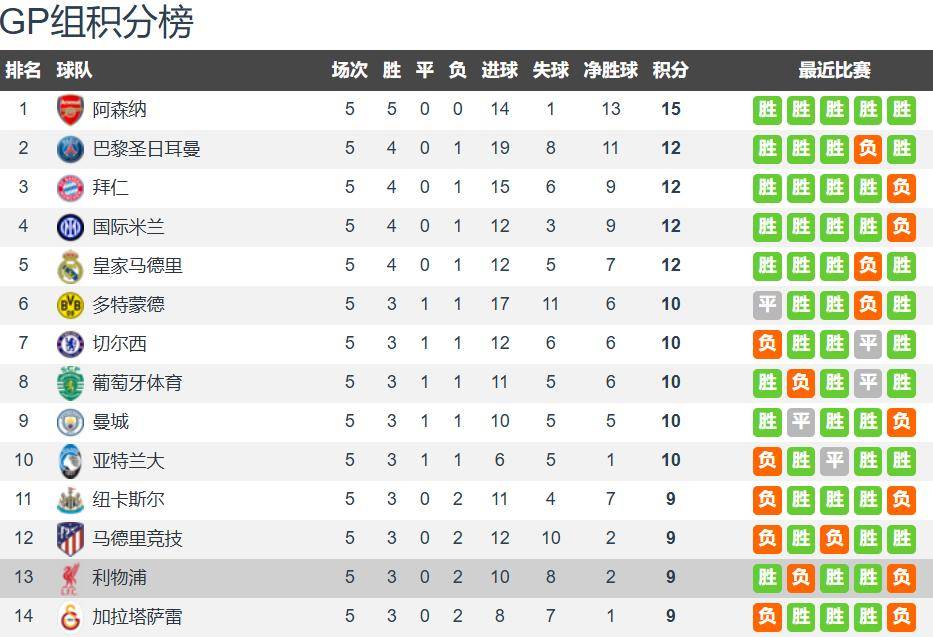Viewport: 933px width, 637px height.
Task: Sort by the 积分 column header
Action: click(670, 70)
